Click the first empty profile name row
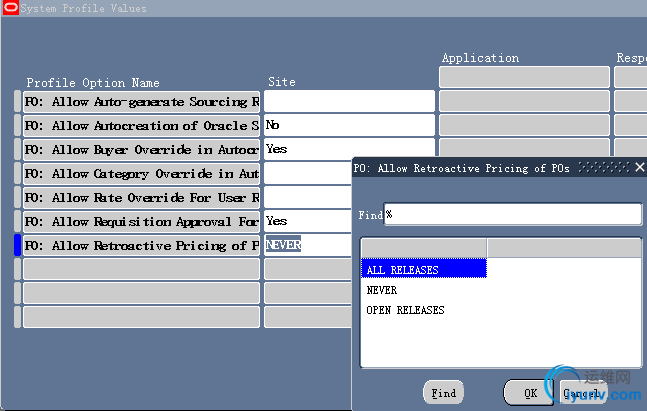647x411 pixels. (142, 269)
